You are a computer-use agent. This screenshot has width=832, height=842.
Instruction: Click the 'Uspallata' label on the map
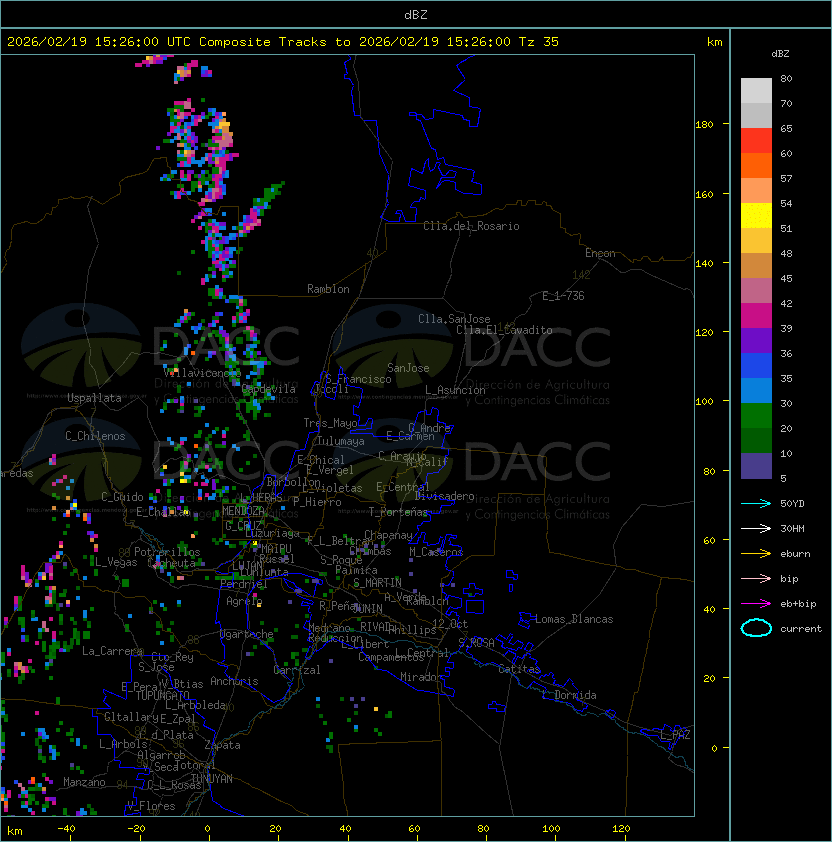[94, 398]
